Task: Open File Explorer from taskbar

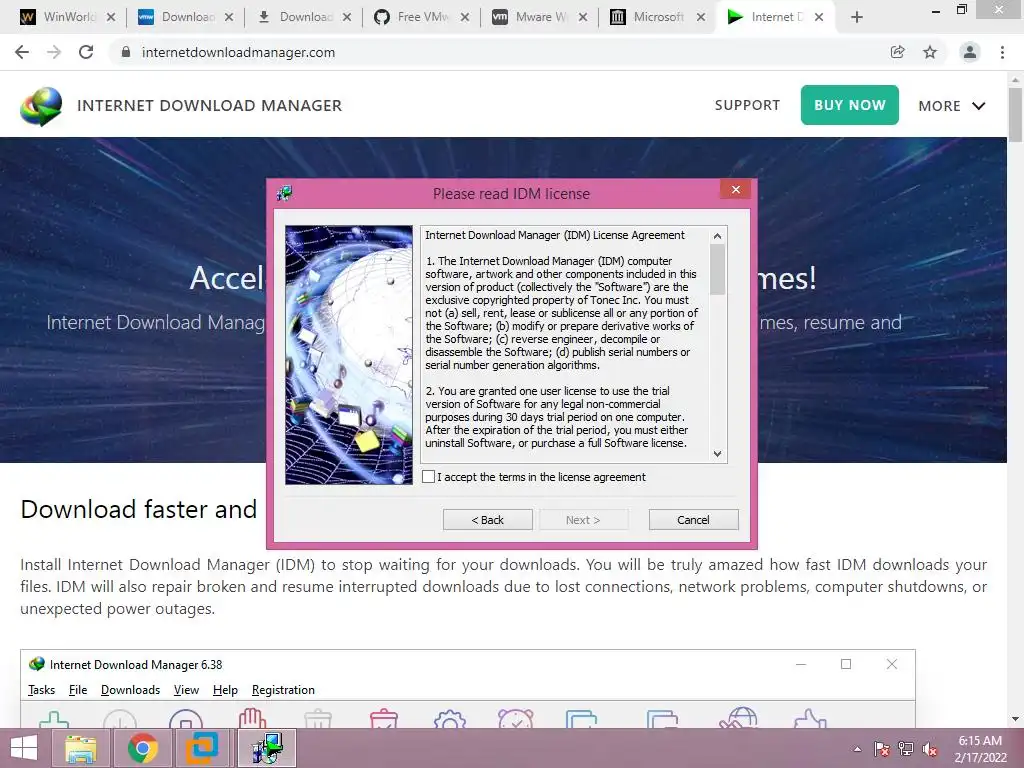Action: (80, 748)
